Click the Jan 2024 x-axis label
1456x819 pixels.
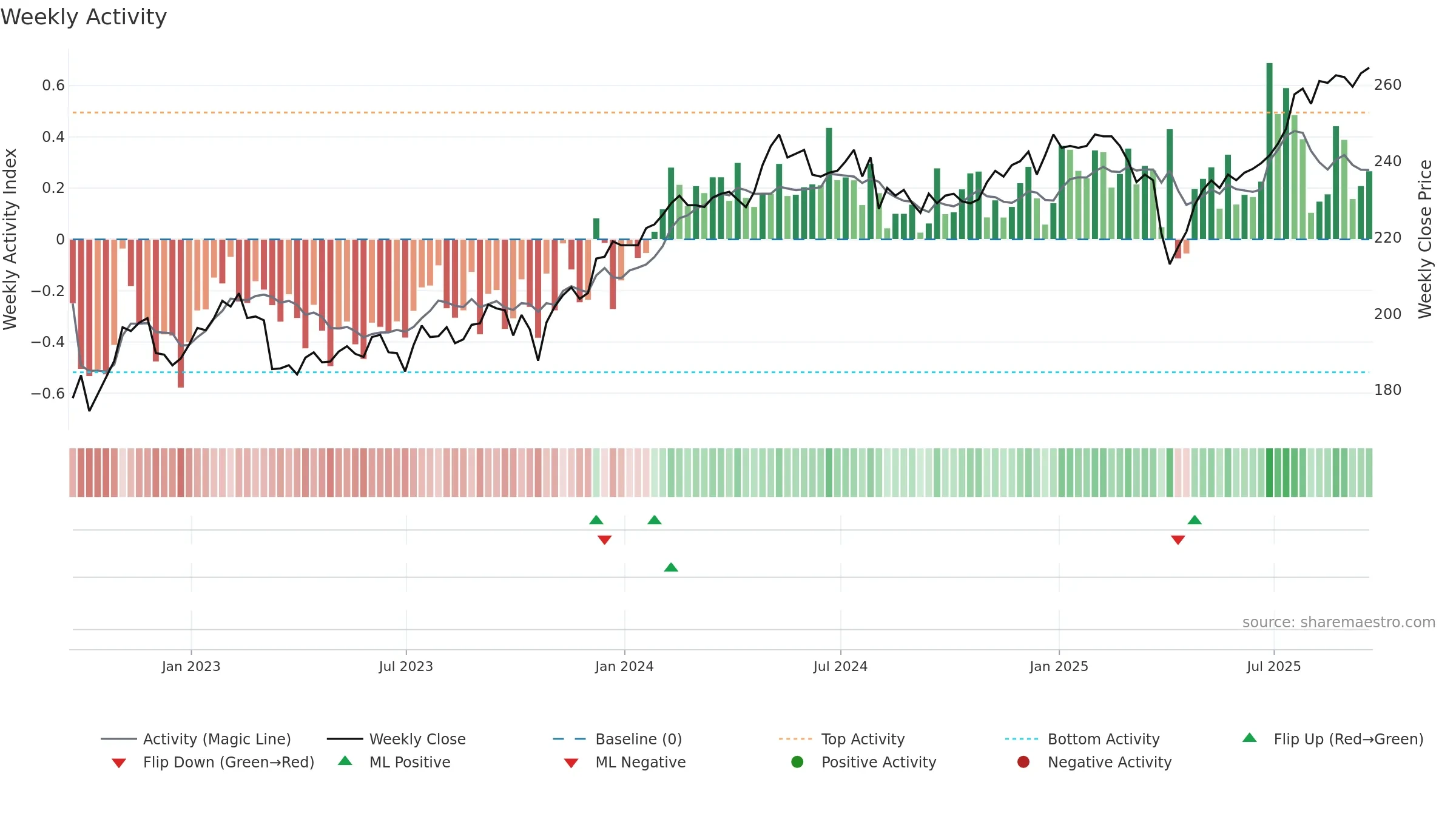[x=624, y=666]
